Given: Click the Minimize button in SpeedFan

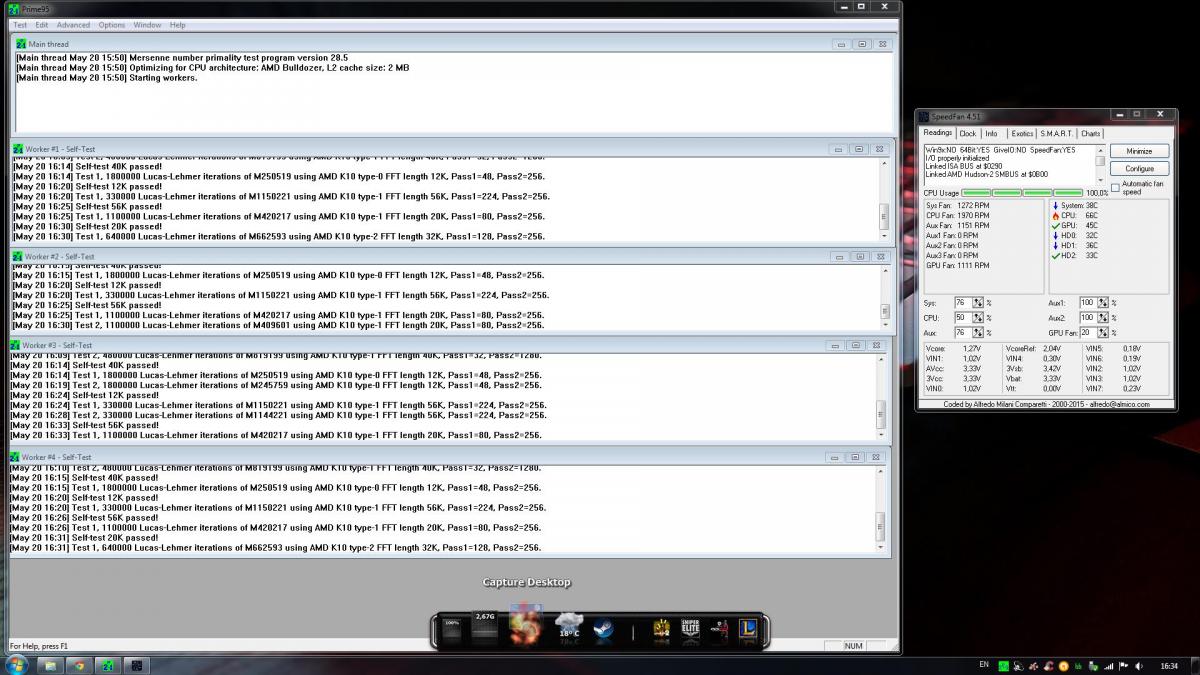Looking at the screenshot, I should 1139,151.
